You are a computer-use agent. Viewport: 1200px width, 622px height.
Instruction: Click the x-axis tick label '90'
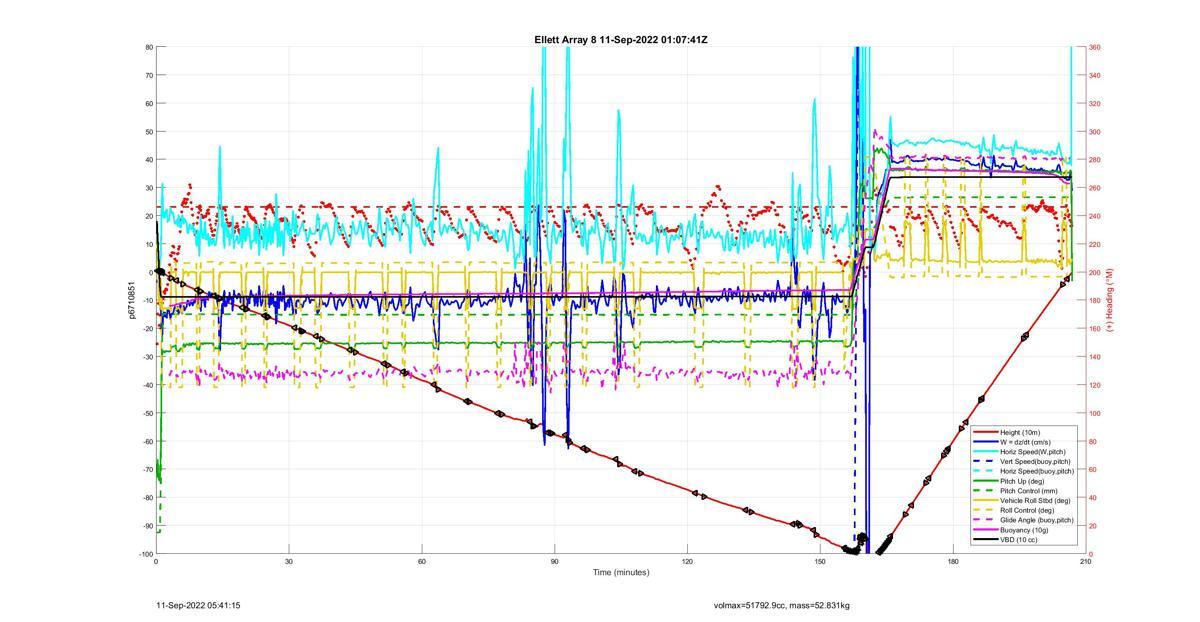pos(554,562)
